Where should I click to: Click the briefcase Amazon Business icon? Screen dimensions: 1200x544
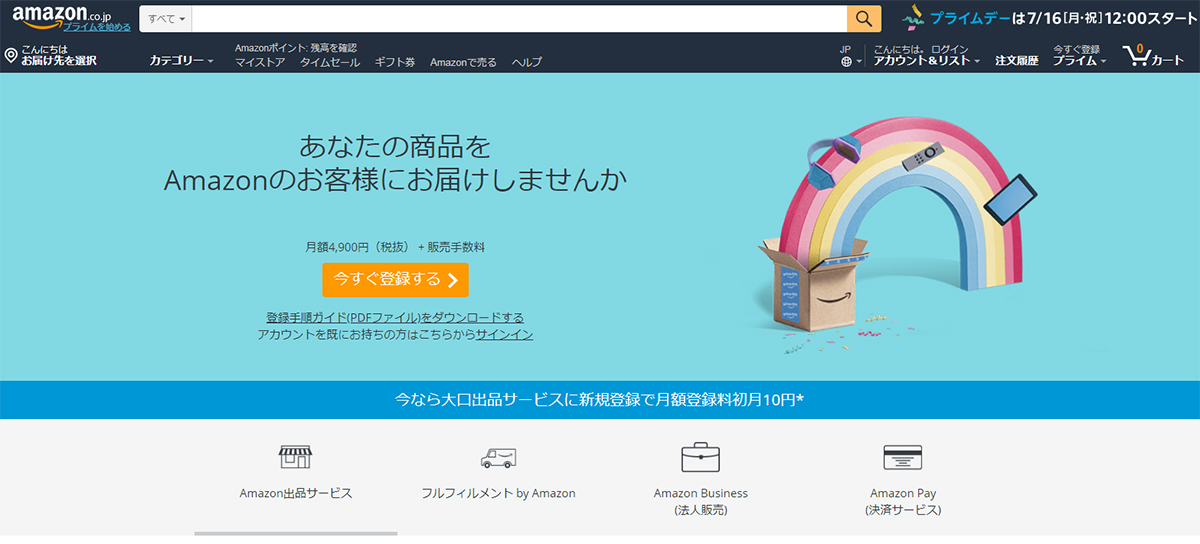(700, 458)
